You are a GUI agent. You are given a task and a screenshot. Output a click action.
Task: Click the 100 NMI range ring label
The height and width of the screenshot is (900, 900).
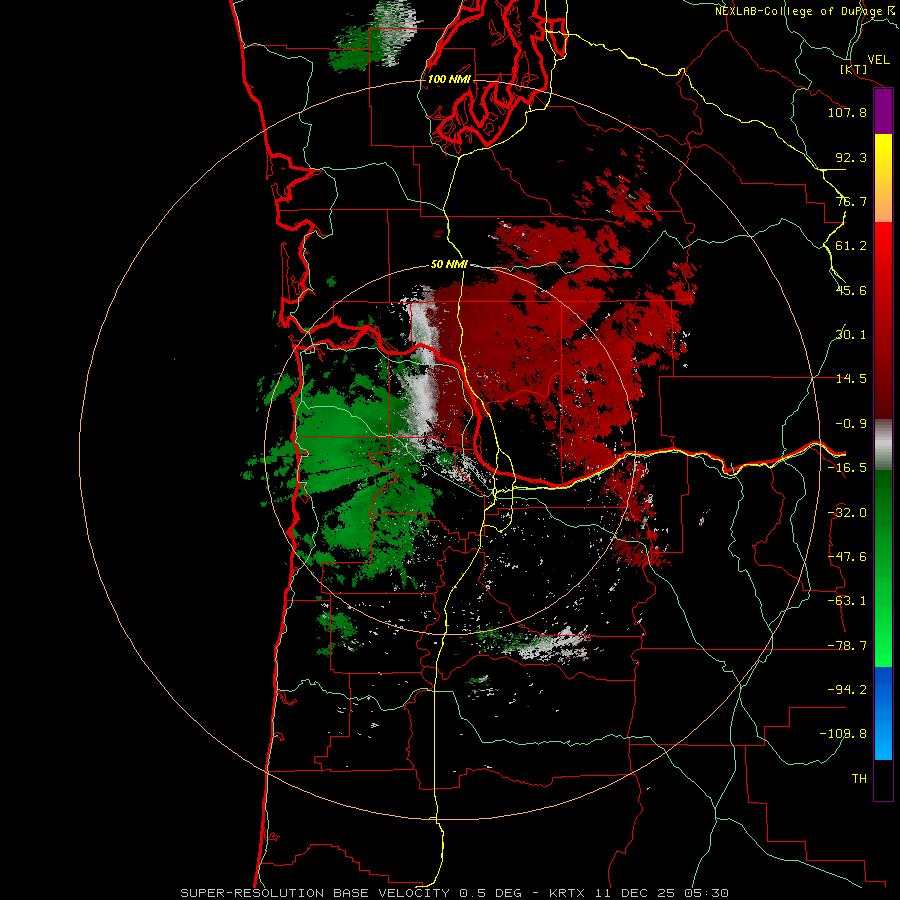449,79
